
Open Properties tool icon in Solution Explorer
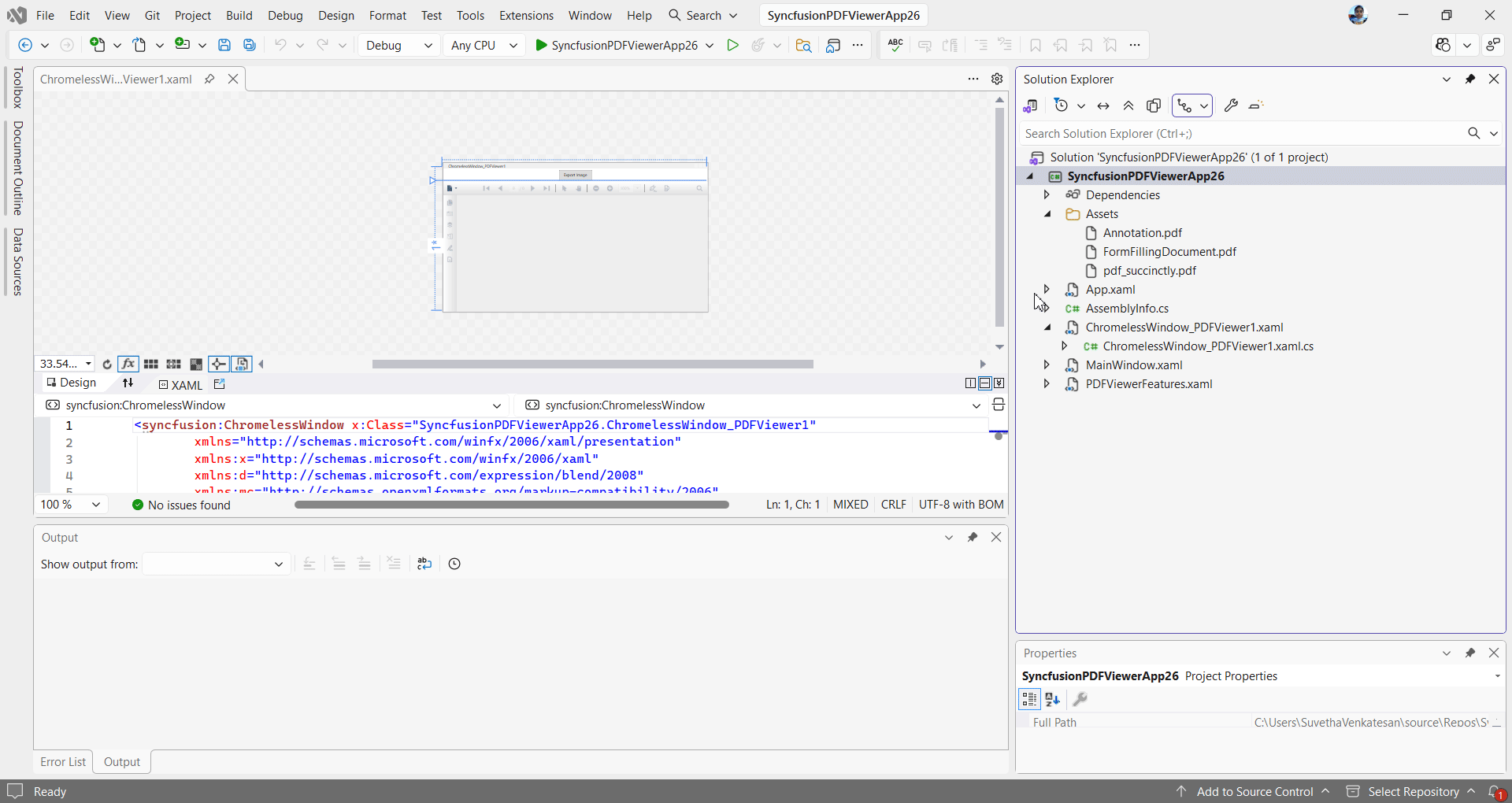pyautogui.click(x=1232, y=105)
